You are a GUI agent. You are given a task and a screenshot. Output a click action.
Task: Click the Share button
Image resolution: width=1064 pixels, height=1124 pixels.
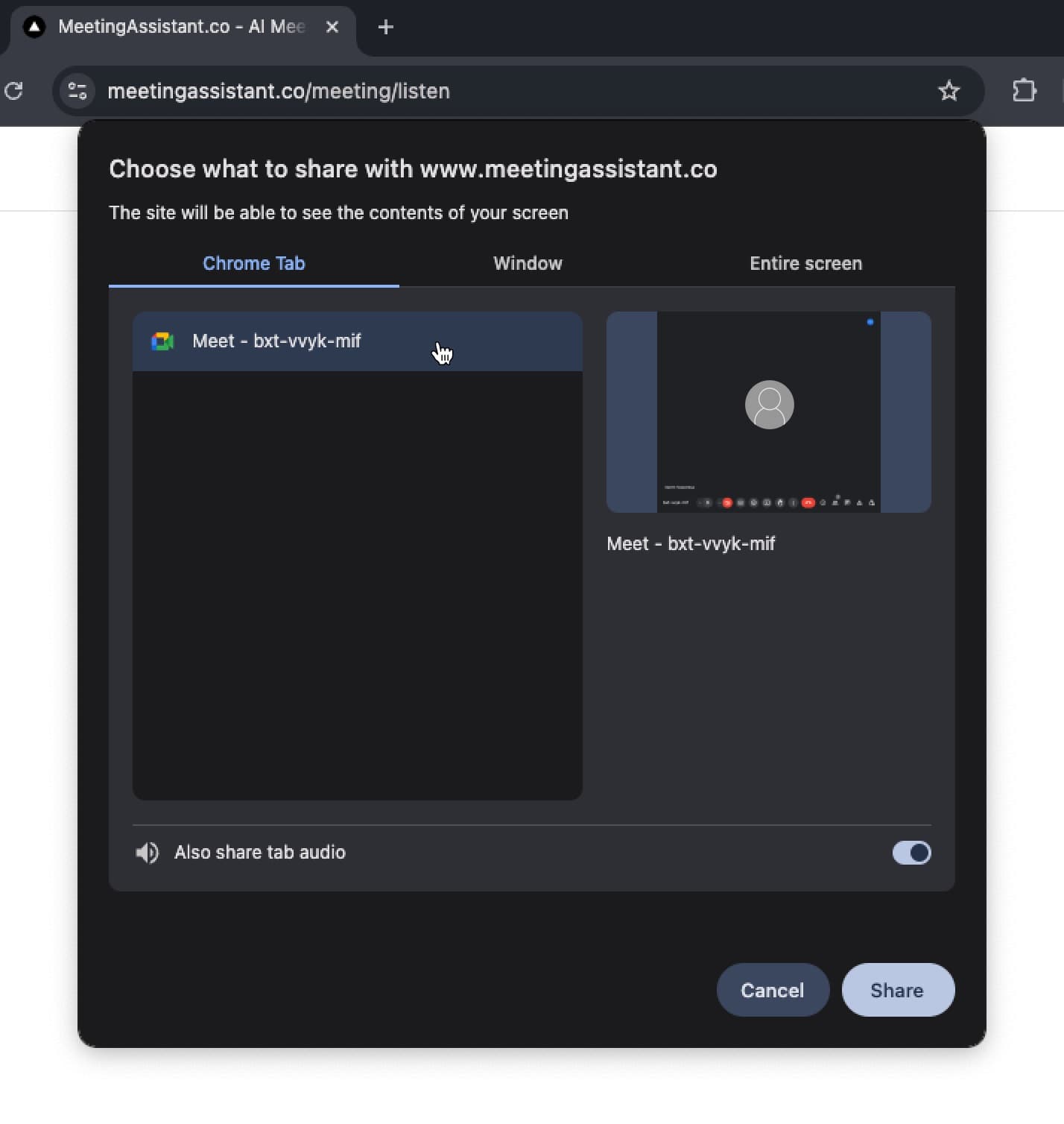(x=898, y=990)
